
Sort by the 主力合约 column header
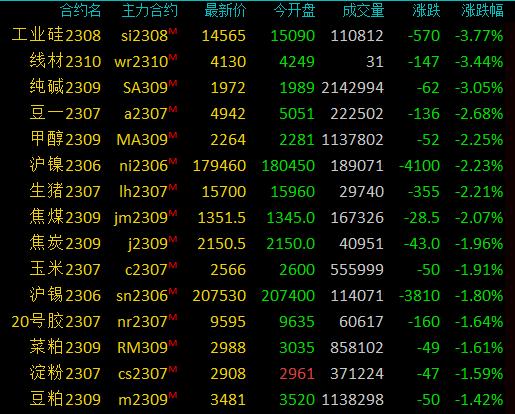click(x=150, y=11)
